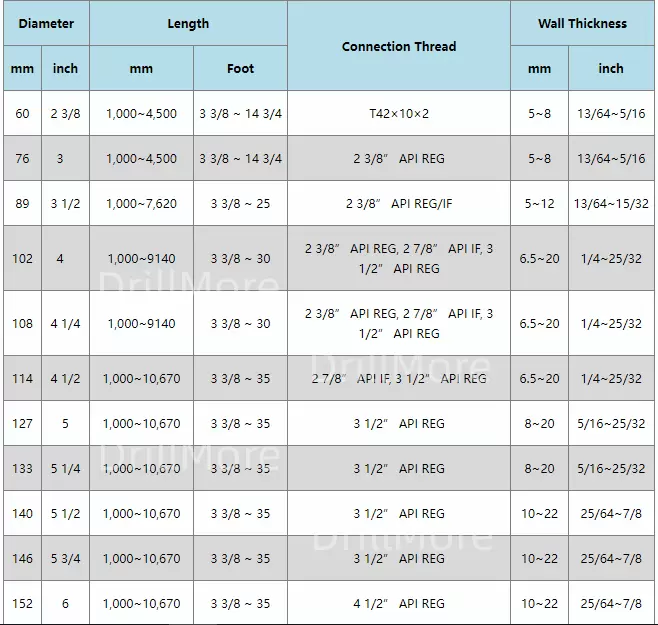Click the 76 mm diameter cell

coord(22,159)
